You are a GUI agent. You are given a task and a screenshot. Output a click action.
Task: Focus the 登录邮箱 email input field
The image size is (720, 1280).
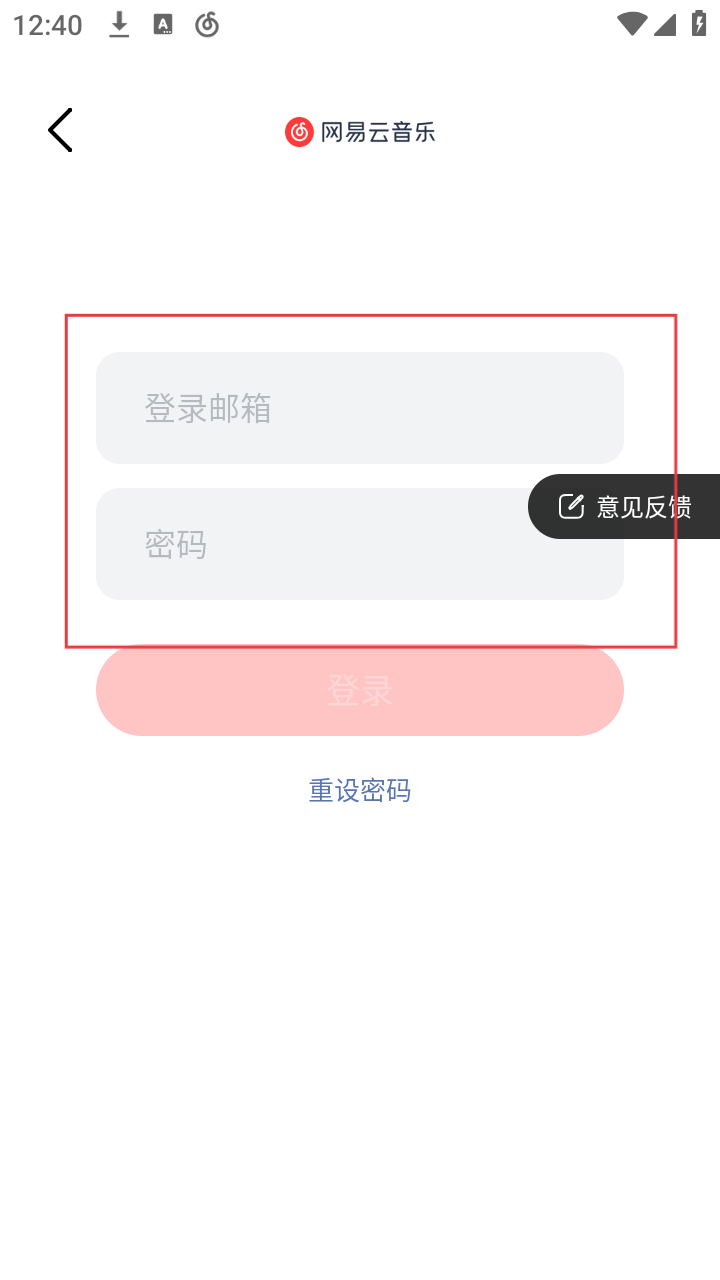pyautogui.click(x=360, y=408)
